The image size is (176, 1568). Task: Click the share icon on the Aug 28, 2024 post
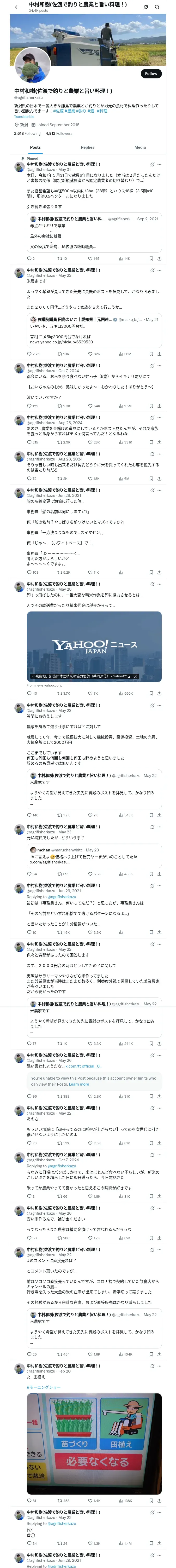click(159, 479)
